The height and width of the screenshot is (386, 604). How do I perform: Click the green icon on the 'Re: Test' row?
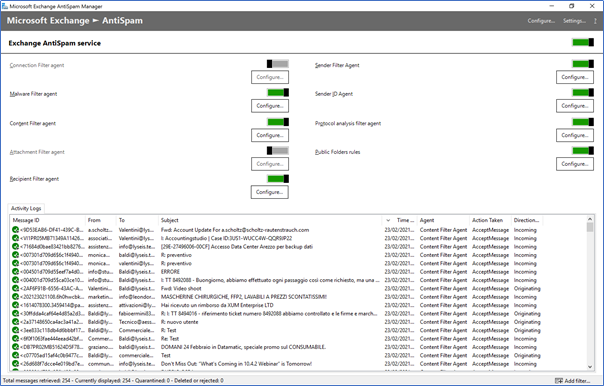pos(15,339)
